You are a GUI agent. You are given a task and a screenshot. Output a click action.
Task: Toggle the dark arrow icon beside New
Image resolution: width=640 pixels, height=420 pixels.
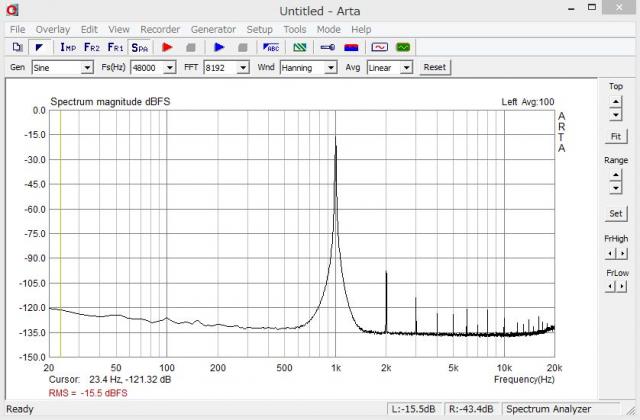[40, 47]
